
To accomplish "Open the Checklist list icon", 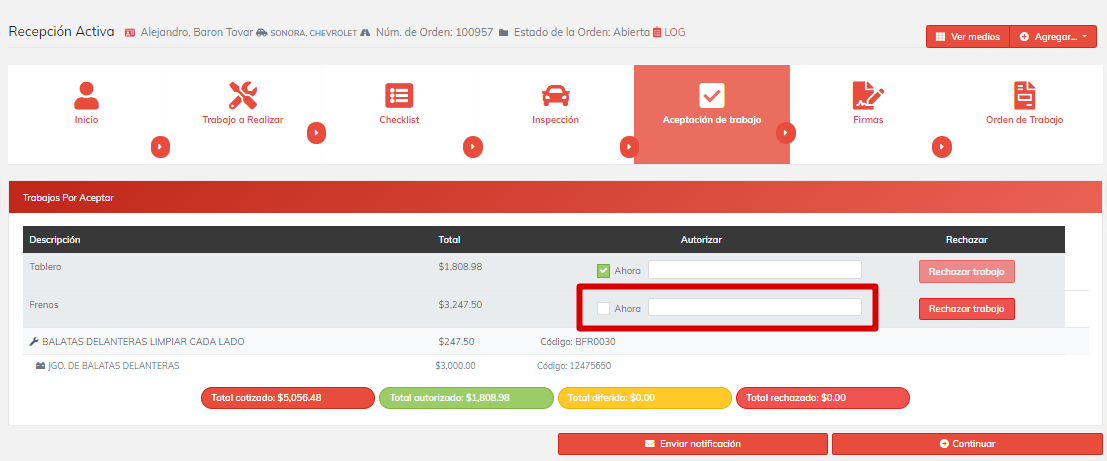I will pyautogui.click(x=399, y=95).
